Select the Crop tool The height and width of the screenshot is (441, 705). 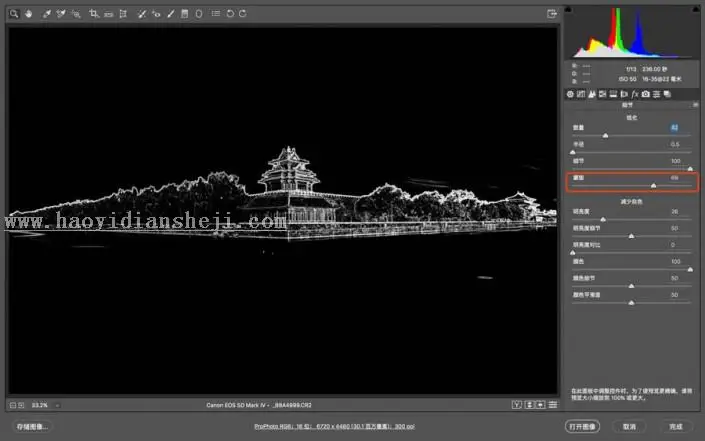pyautogui.click(x=94, y=13)
